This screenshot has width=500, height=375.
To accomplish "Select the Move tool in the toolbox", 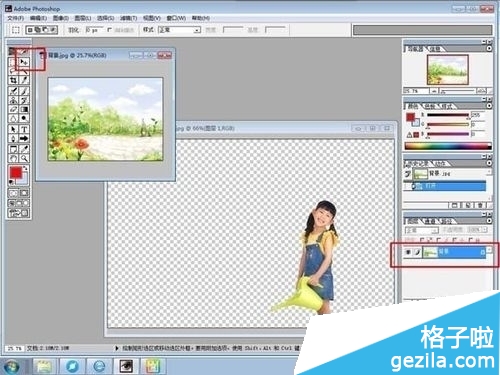I will coord(24,62).
